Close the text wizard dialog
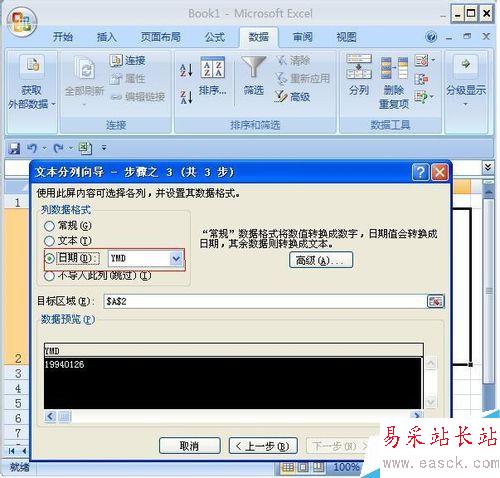 (x=440, y=172)
